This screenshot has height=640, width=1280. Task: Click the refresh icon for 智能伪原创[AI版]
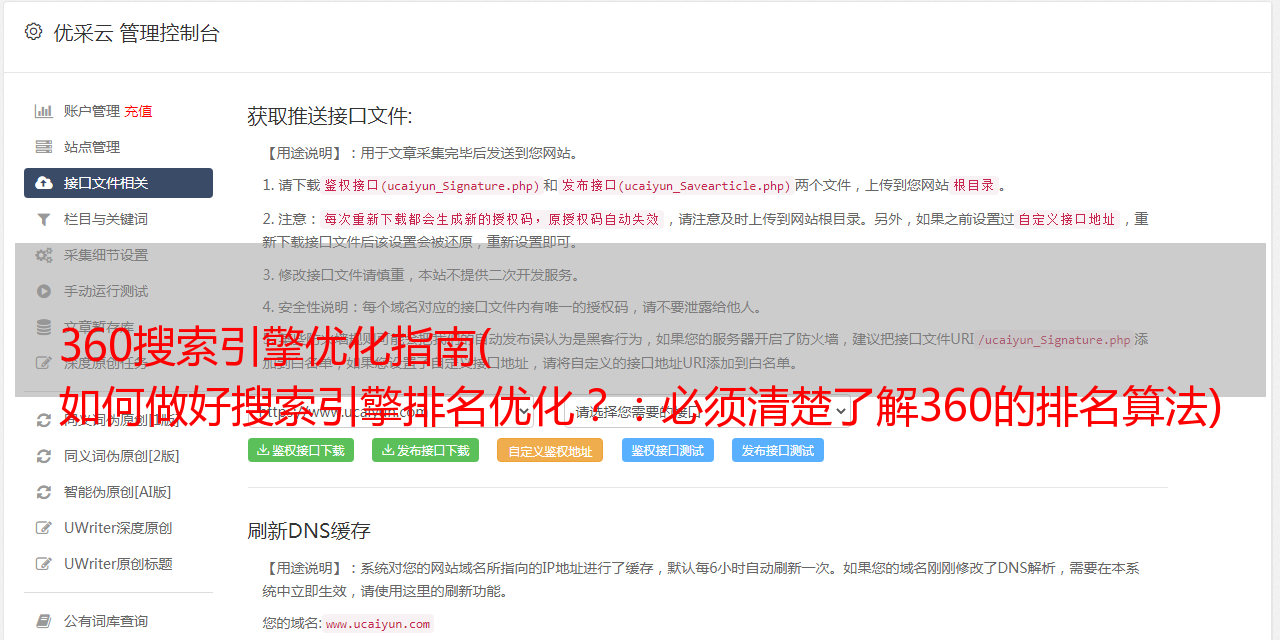[44, 492]
